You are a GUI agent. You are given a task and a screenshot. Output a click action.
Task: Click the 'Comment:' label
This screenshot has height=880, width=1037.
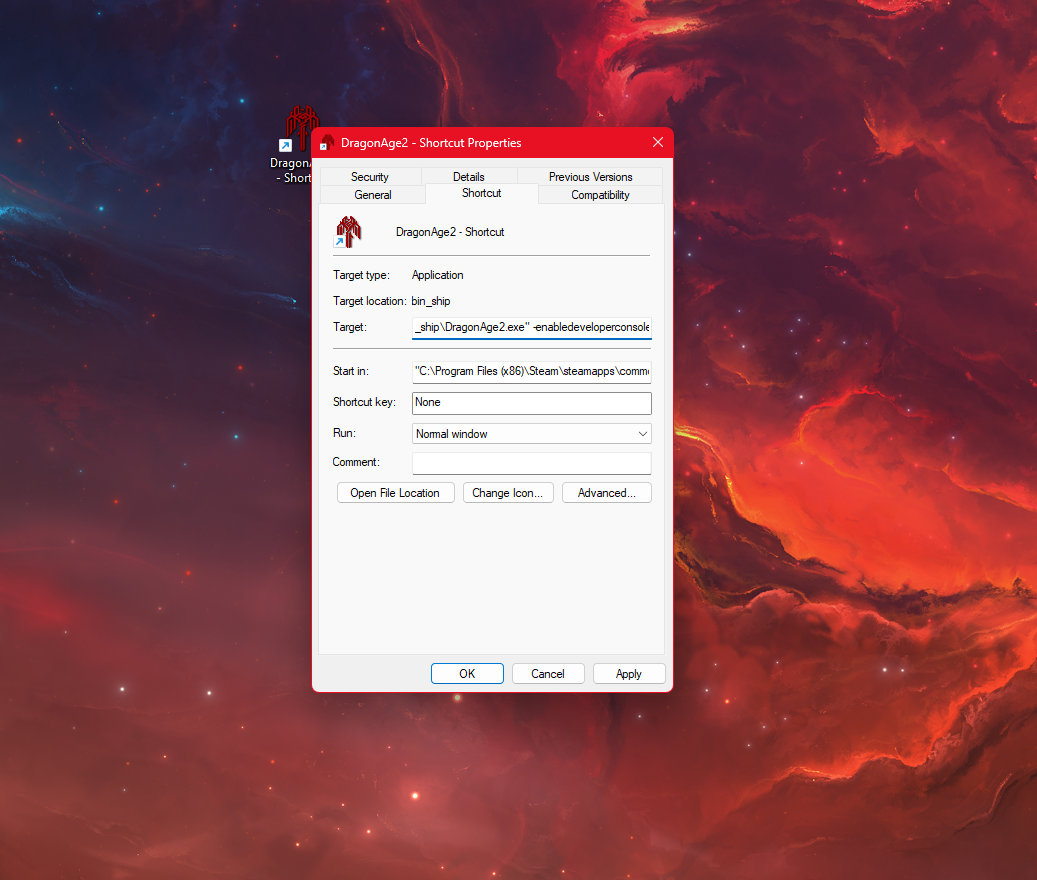[356, 462]
